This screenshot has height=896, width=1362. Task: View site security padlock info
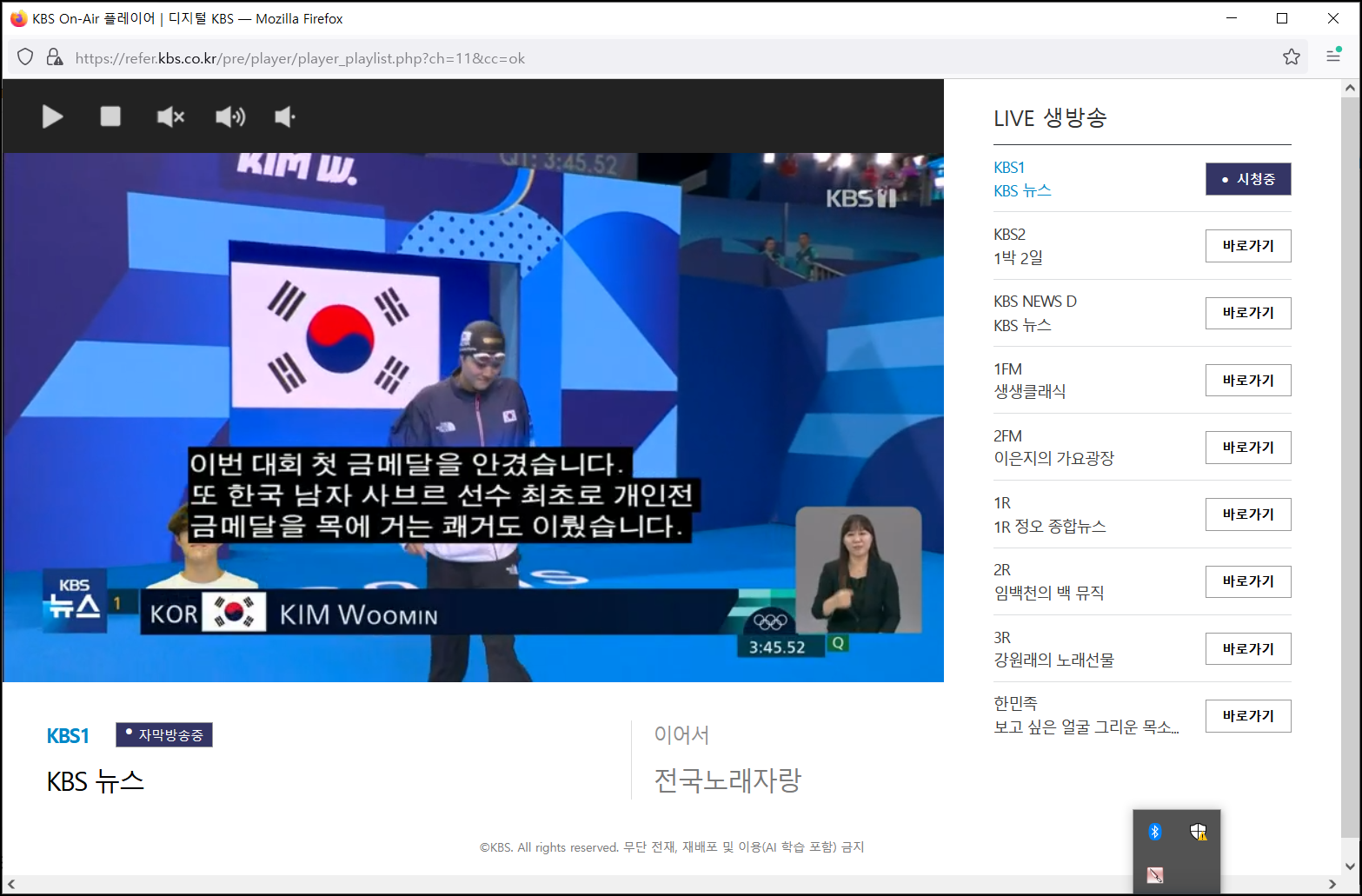tap(55, 57)
